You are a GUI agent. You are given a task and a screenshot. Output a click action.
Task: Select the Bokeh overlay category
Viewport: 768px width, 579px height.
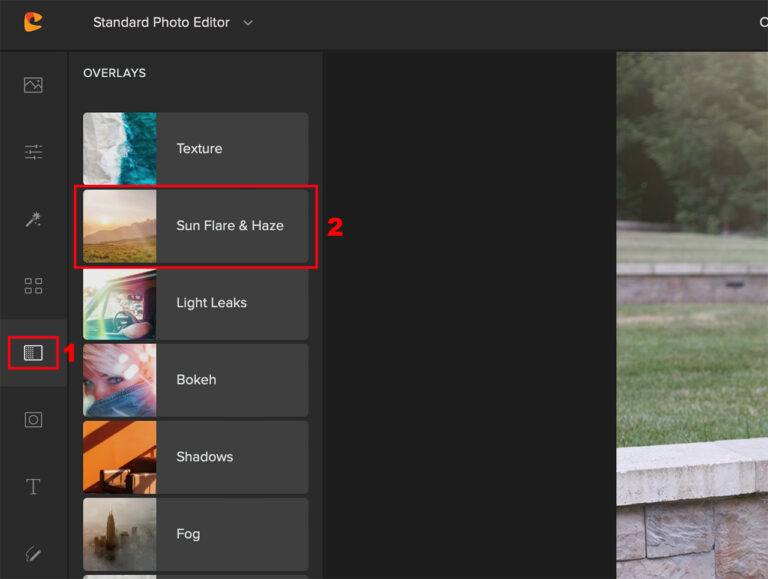pos(195,380)
